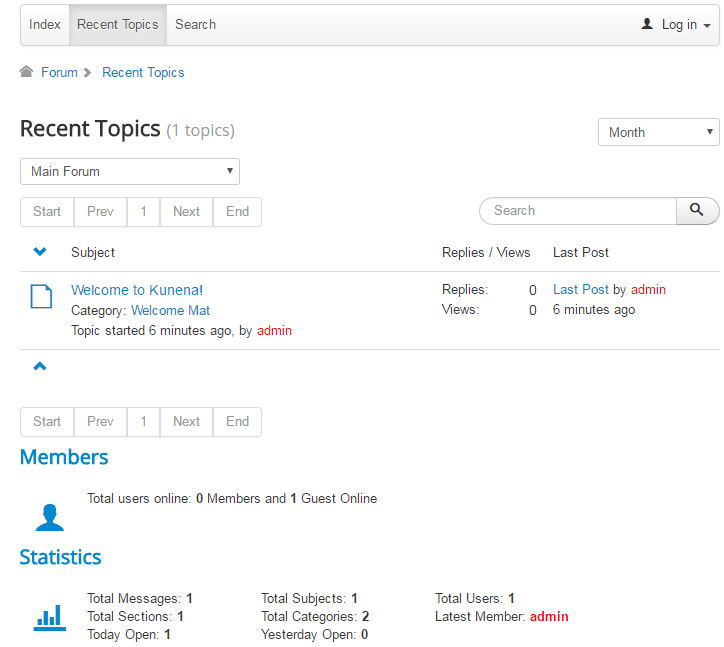Expand using the down chevron above Subject
This screenshot has width=724, height=647.
tap(40, 252)
